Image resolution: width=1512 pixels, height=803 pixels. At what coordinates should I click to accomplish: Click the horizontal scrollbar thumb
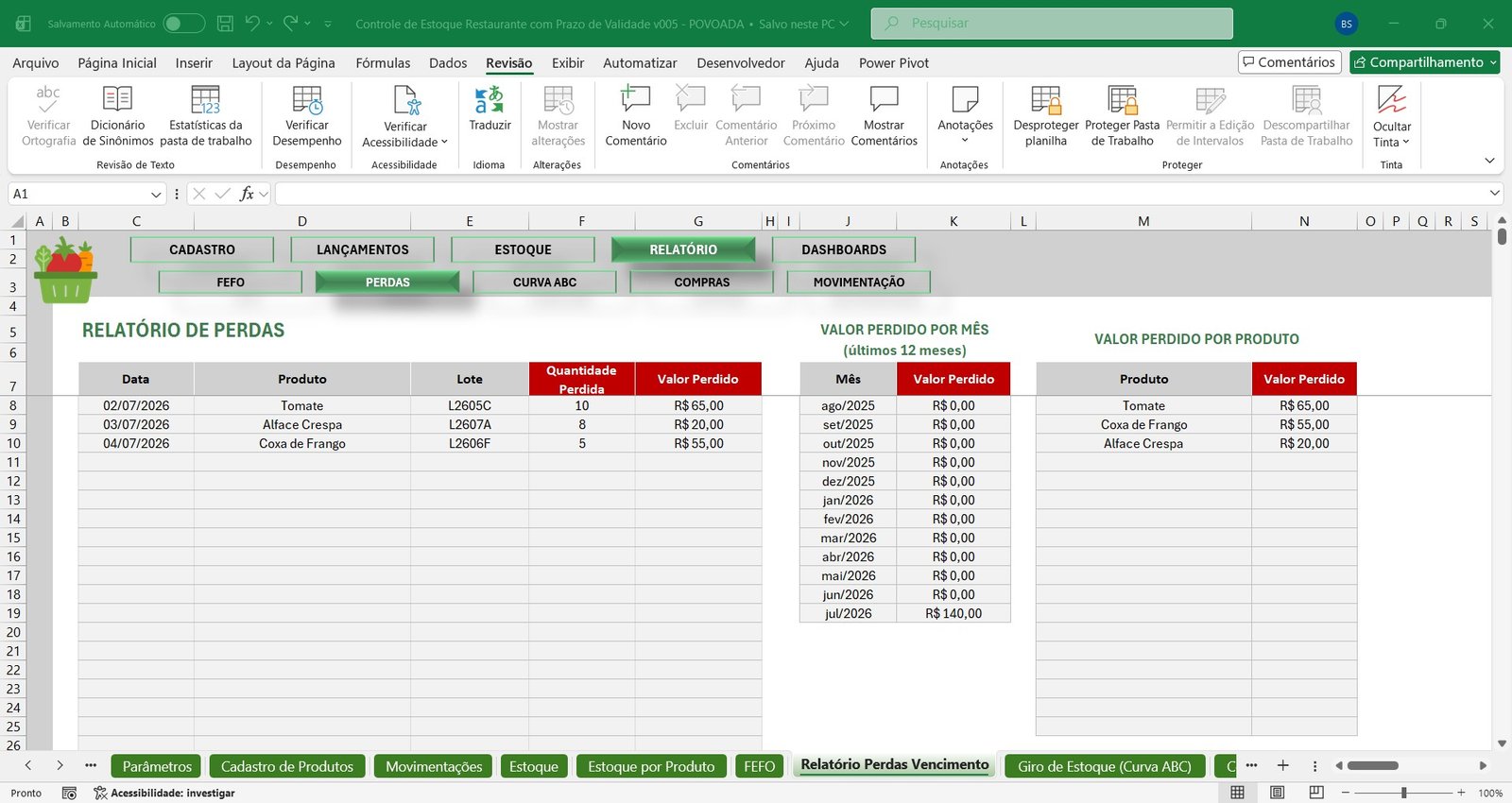(1372, 765)
